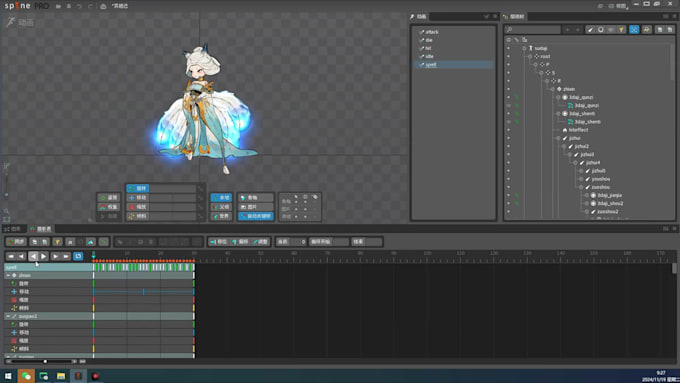680x383 pixels.
Task: Click the Offset button in dopesheet toolbar
Action: (x=240, y=242)
